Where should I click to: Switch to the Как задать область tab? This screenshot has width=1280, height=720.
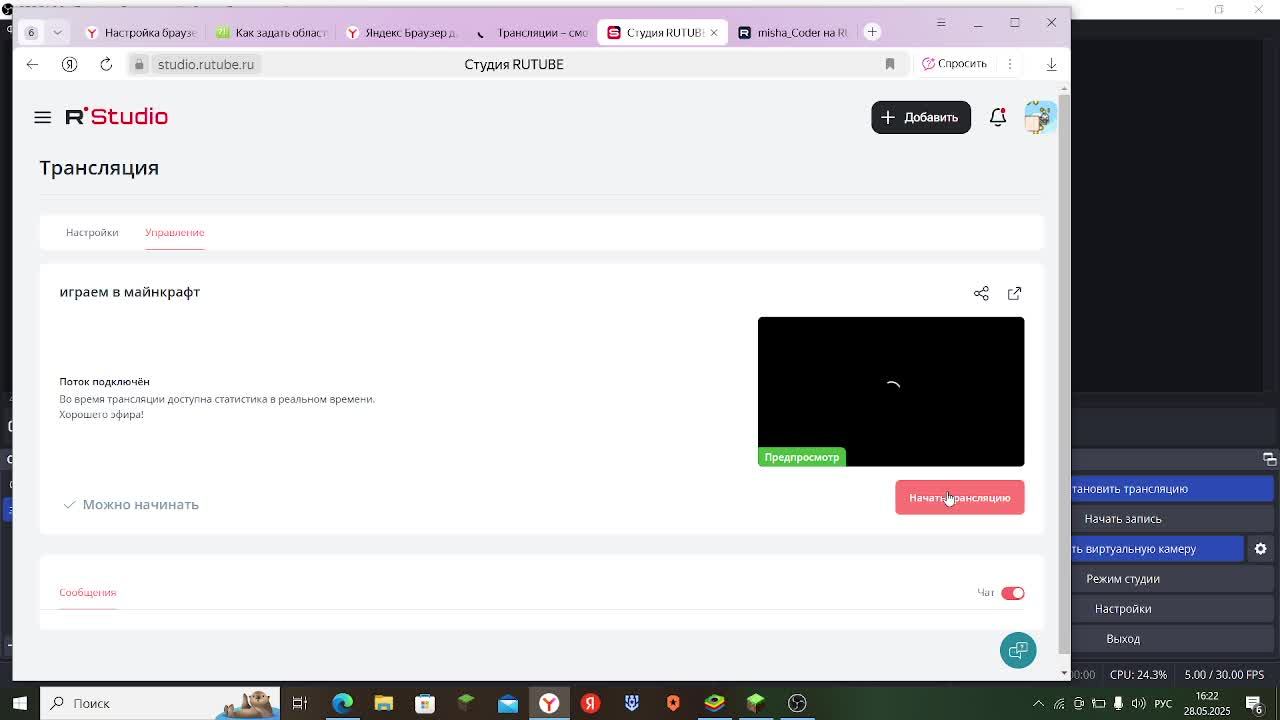[271, 32]
